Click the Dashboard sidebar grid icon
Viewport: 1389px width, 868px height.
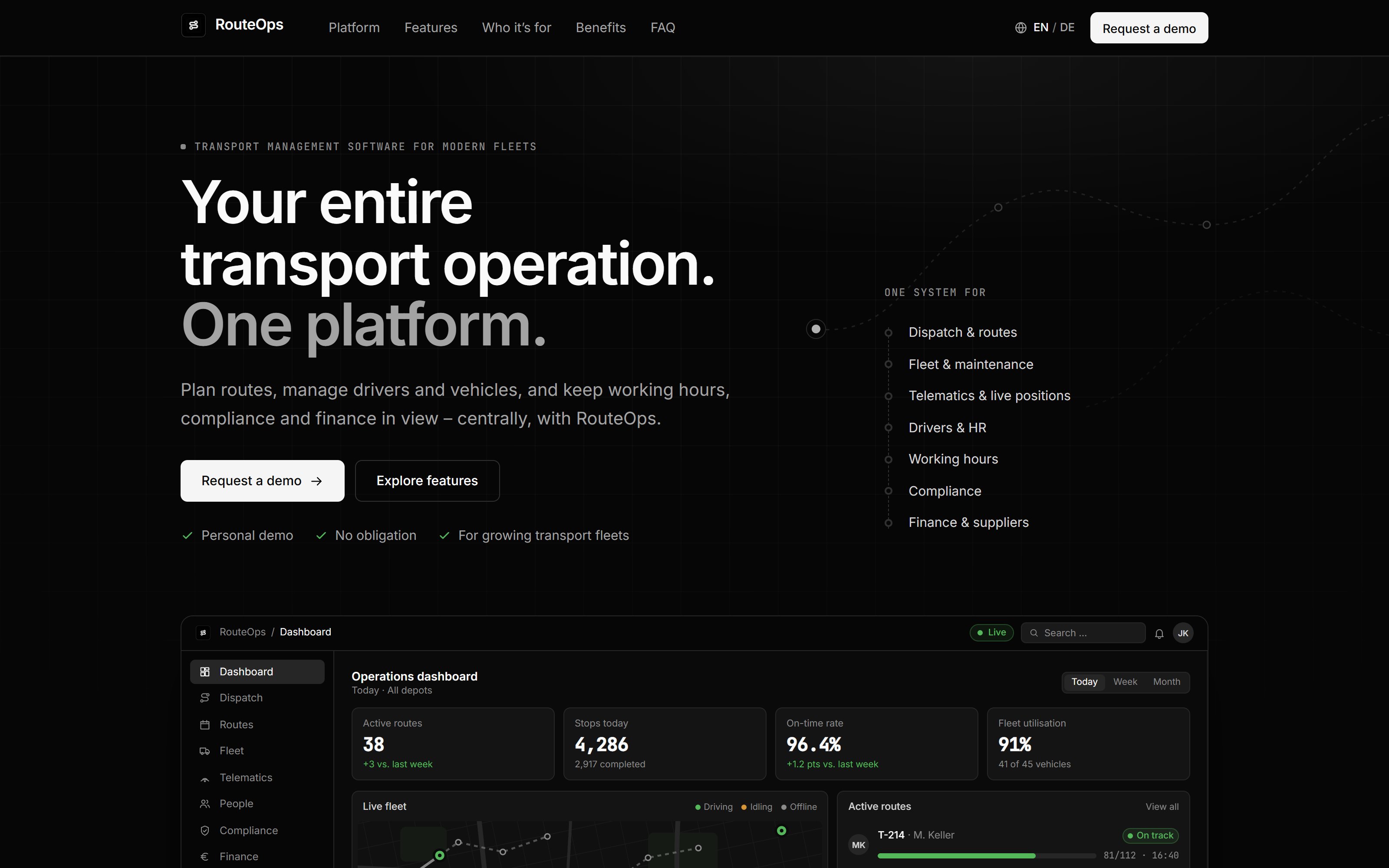coord(205,672)
